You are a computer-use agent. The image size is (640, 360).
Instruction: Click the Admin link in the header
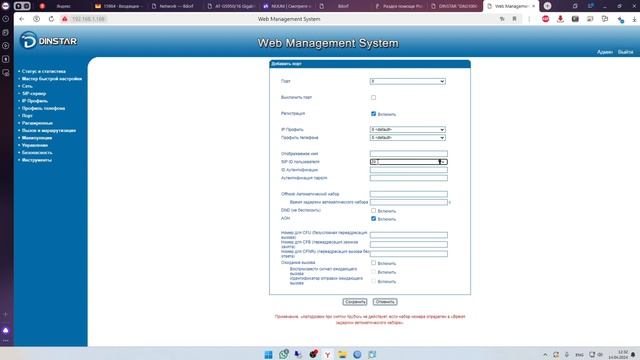coord(604,52)
